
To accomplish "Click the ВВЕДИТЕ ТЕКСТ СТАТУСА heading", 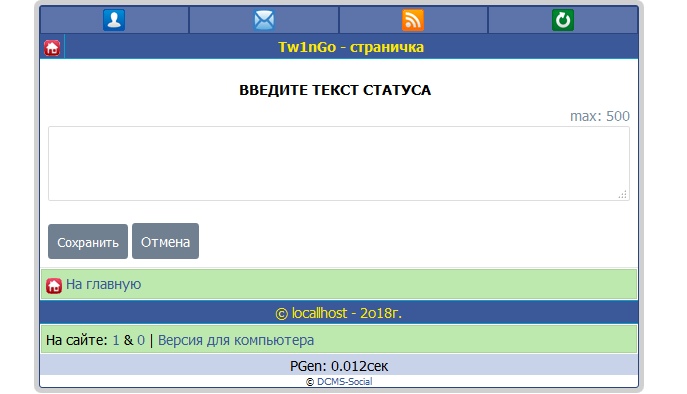I will pyautogui.click(x=335, y=90).
